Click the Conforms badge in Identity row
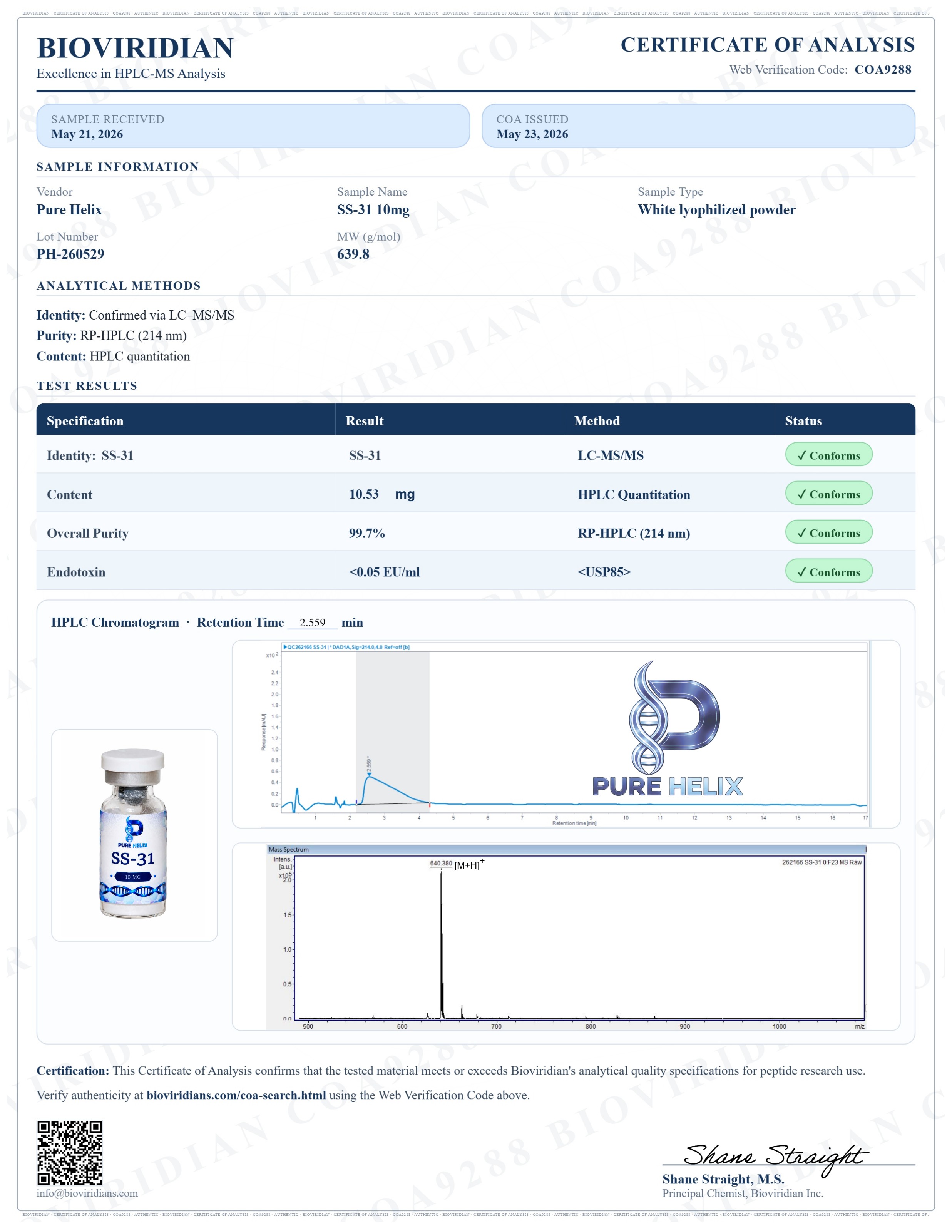This screenshot has height=1232, width=952. [x=828, y=455]
